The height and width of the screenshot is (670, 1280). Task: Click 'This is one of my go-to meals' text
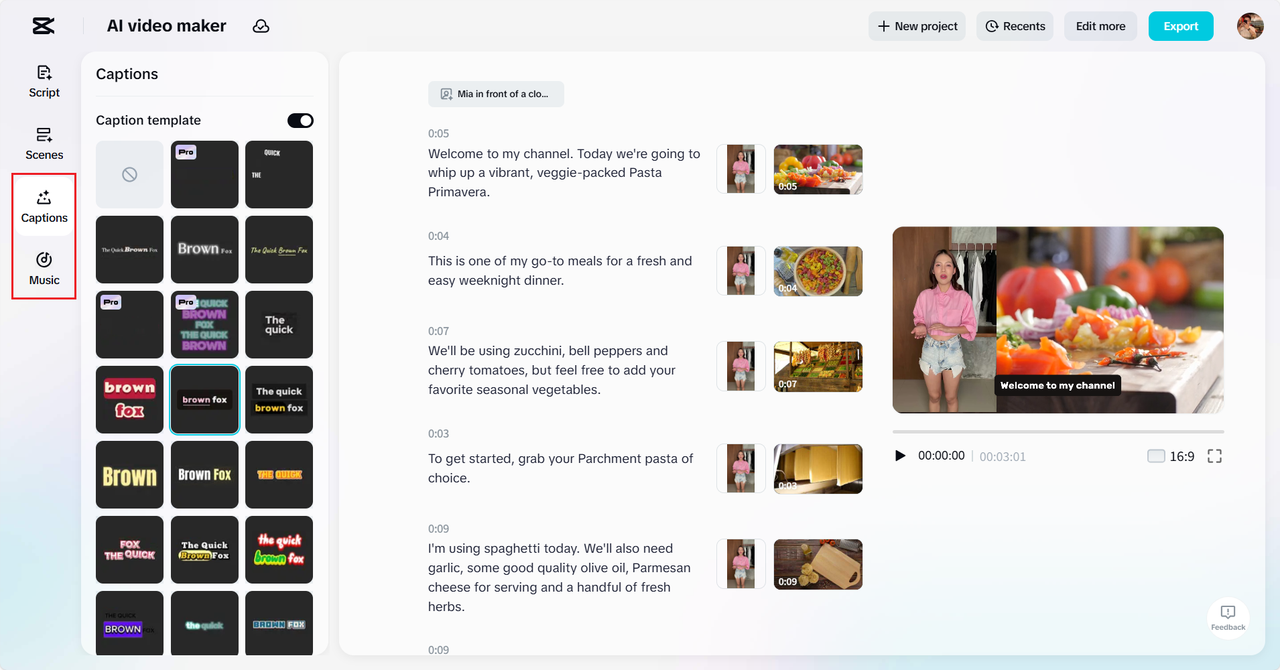pyautogui.click(x=560, y=271)
